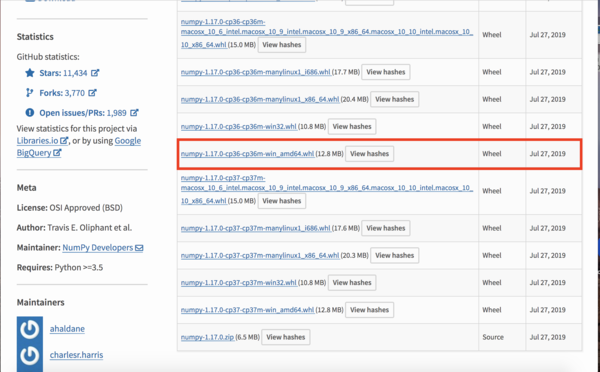Click the Statistics heading
600x372 pixels.
(35, 37)
